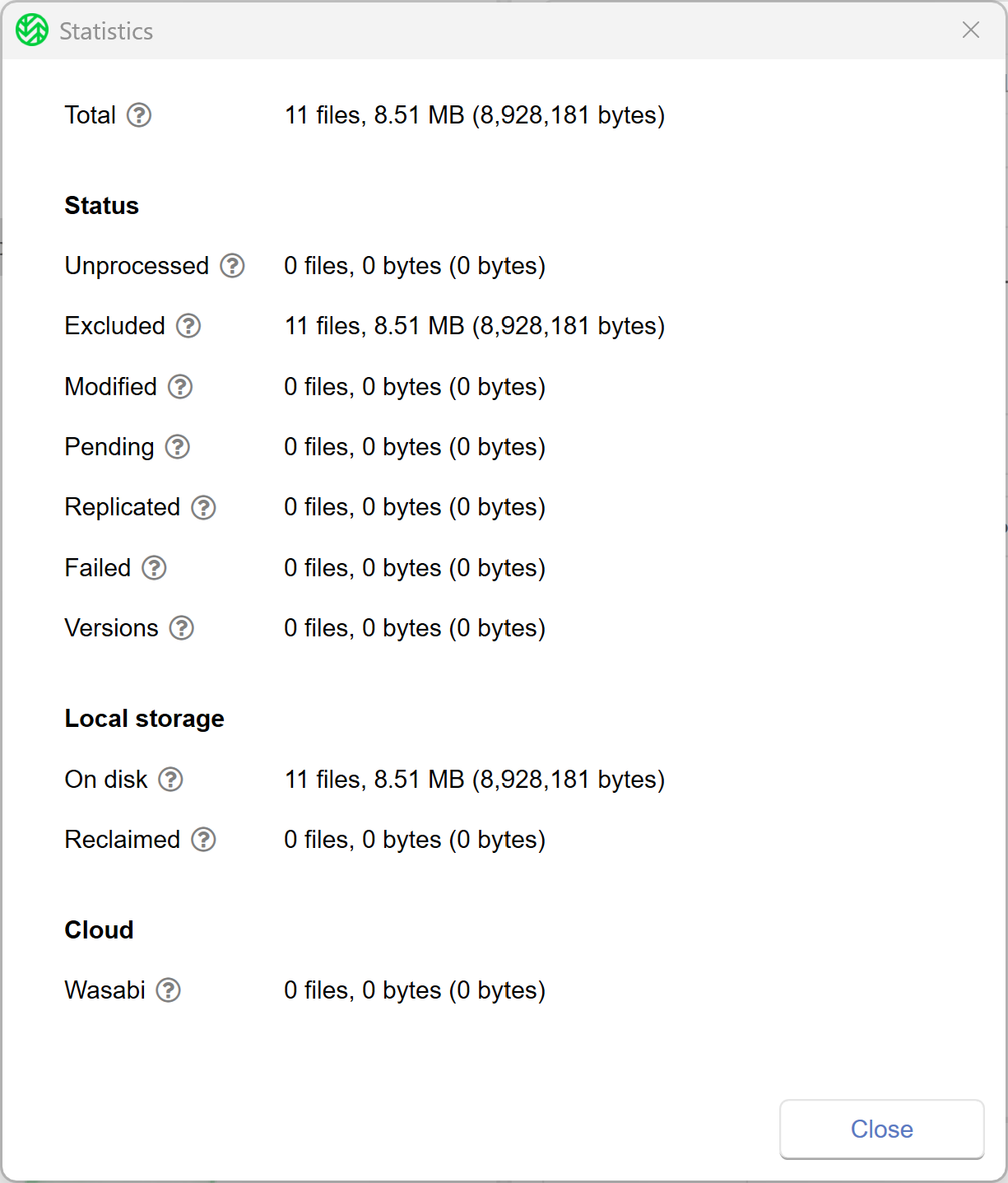Click the help icon beside Wasabi

pyautogui.click(x=169, y=990)
